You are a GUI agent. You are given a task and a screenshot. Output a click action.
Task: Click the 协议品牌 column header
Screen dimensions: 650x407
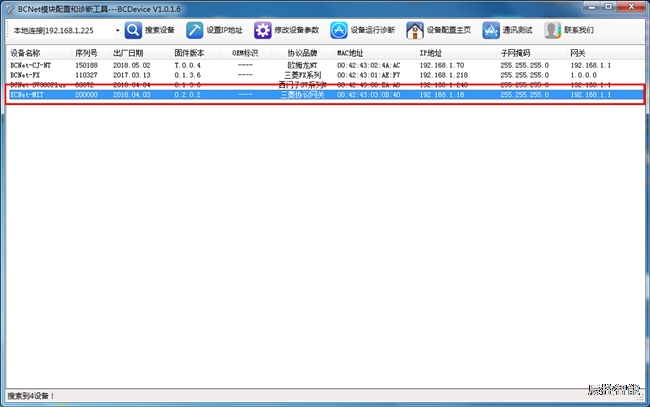point(302,52)
